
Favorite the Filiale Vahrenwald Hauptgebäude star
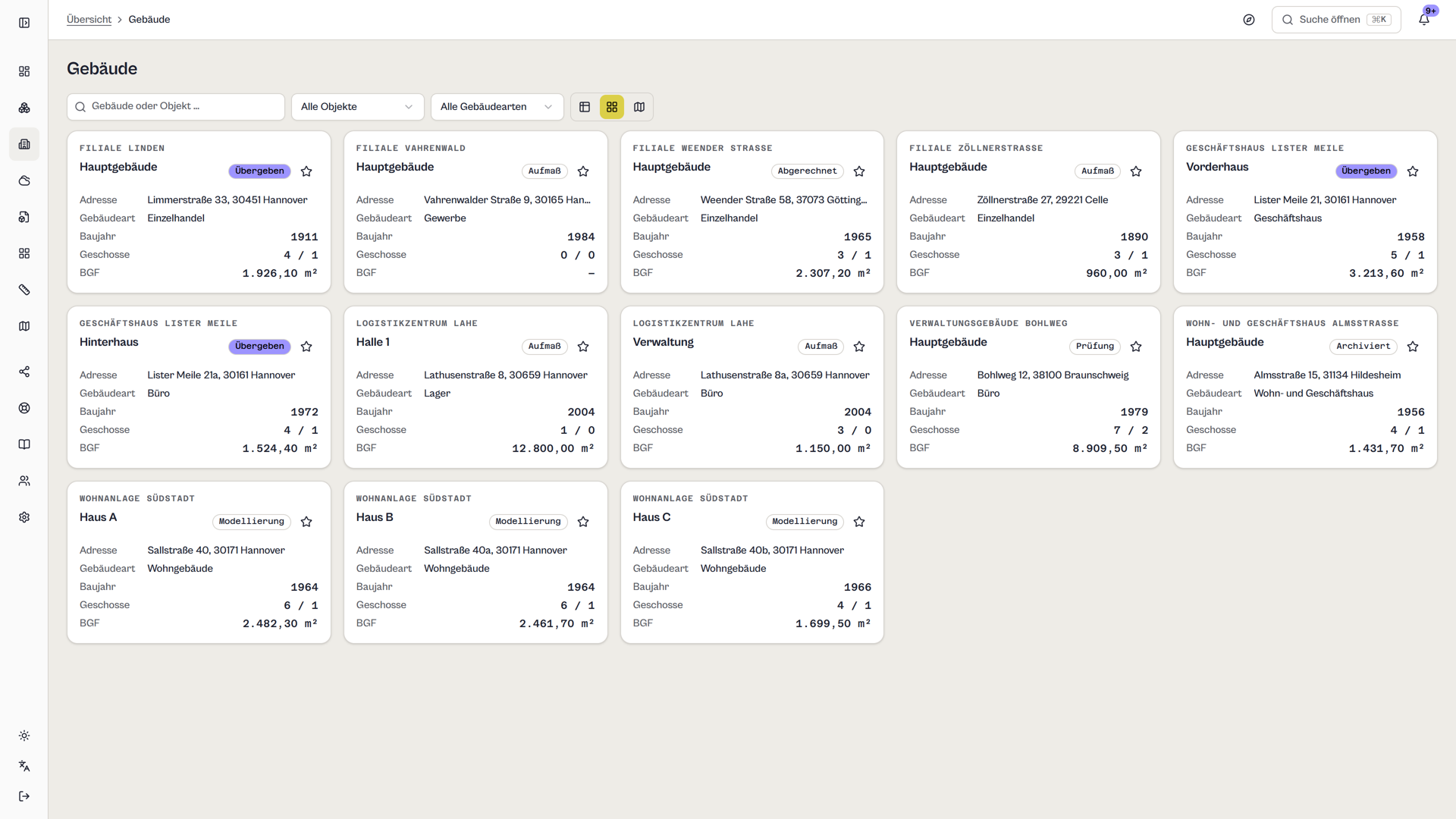pyautogui.click(x=583, y=171)
